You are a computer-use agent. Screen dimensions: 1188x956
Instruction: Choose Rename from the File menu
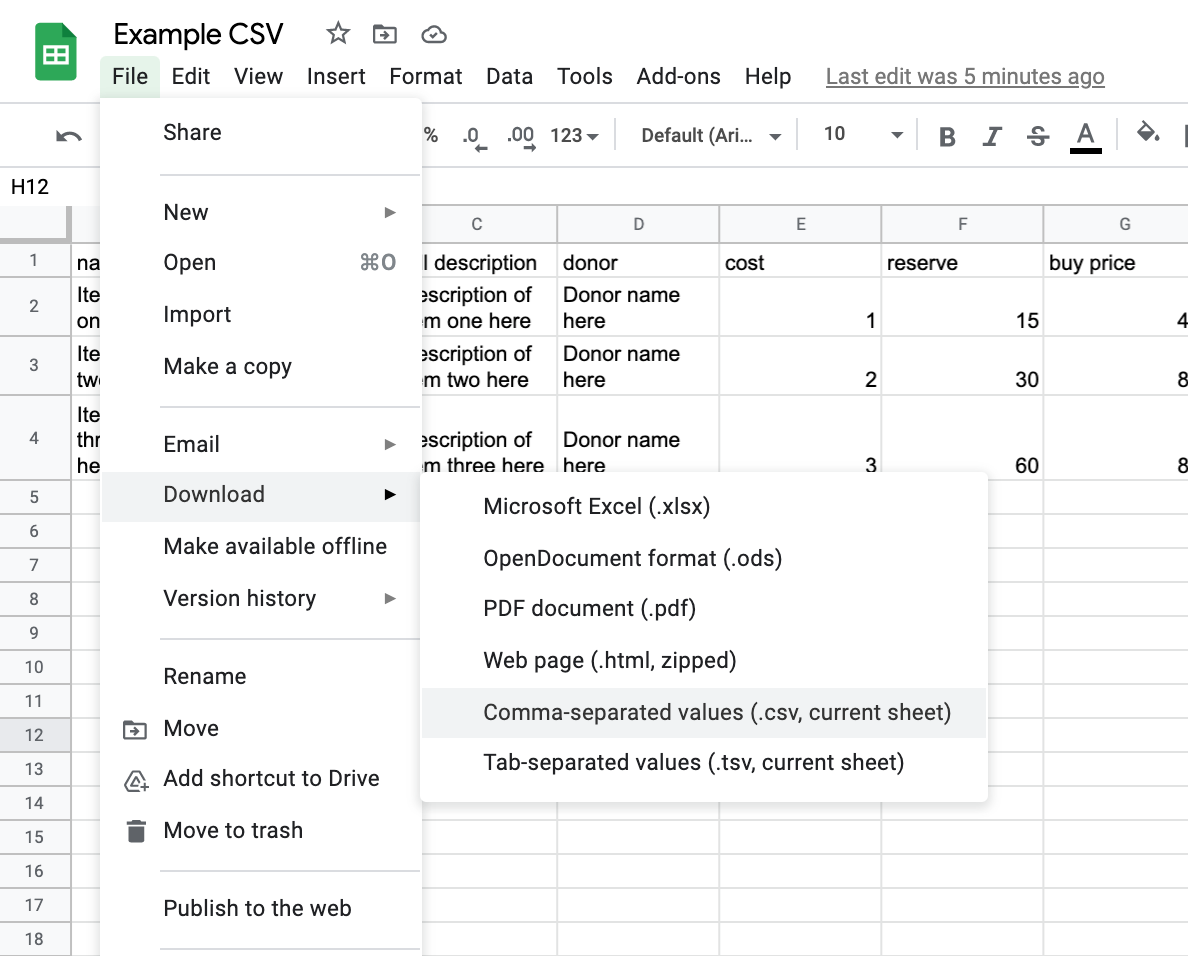pos(261,676)
